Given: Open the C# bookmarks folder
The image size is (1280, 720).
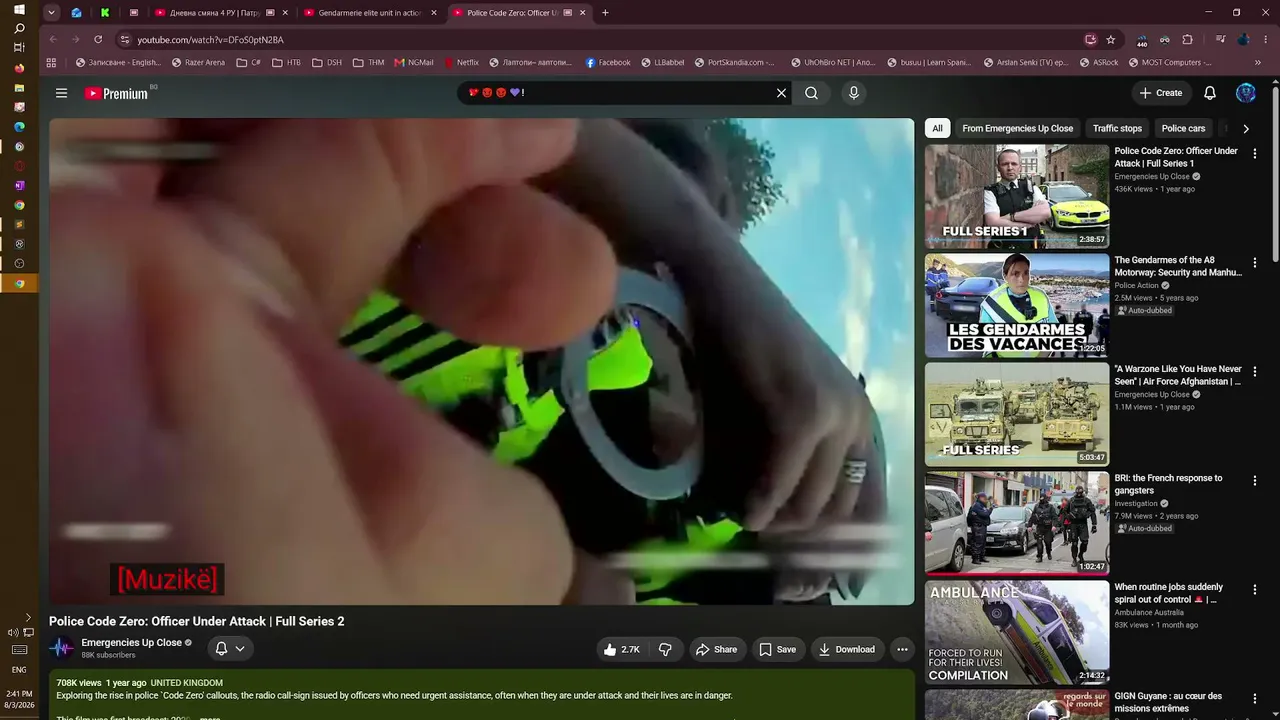Looking at the screenshot, I should click(x=248, y=62).
